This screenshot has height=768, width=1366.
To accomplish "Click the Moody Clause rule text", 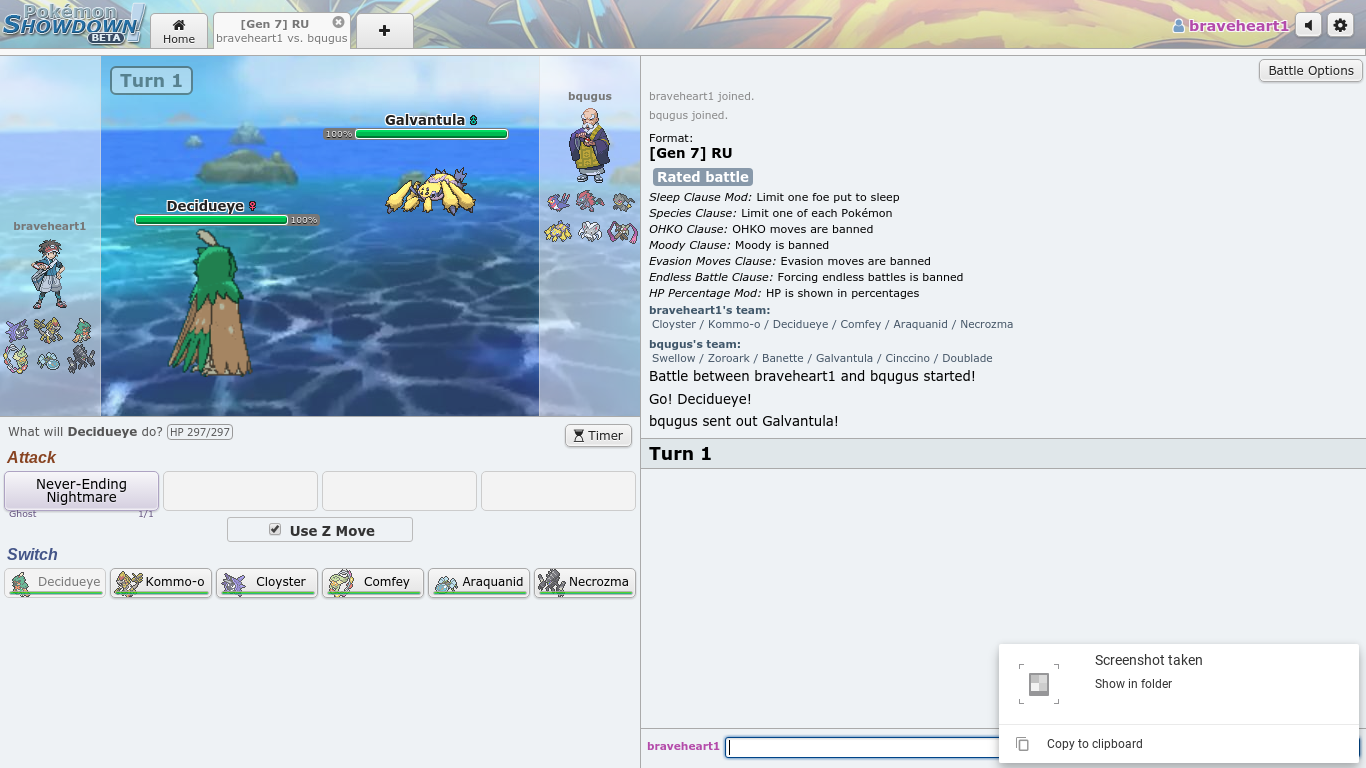I will (x=739, y=245).
